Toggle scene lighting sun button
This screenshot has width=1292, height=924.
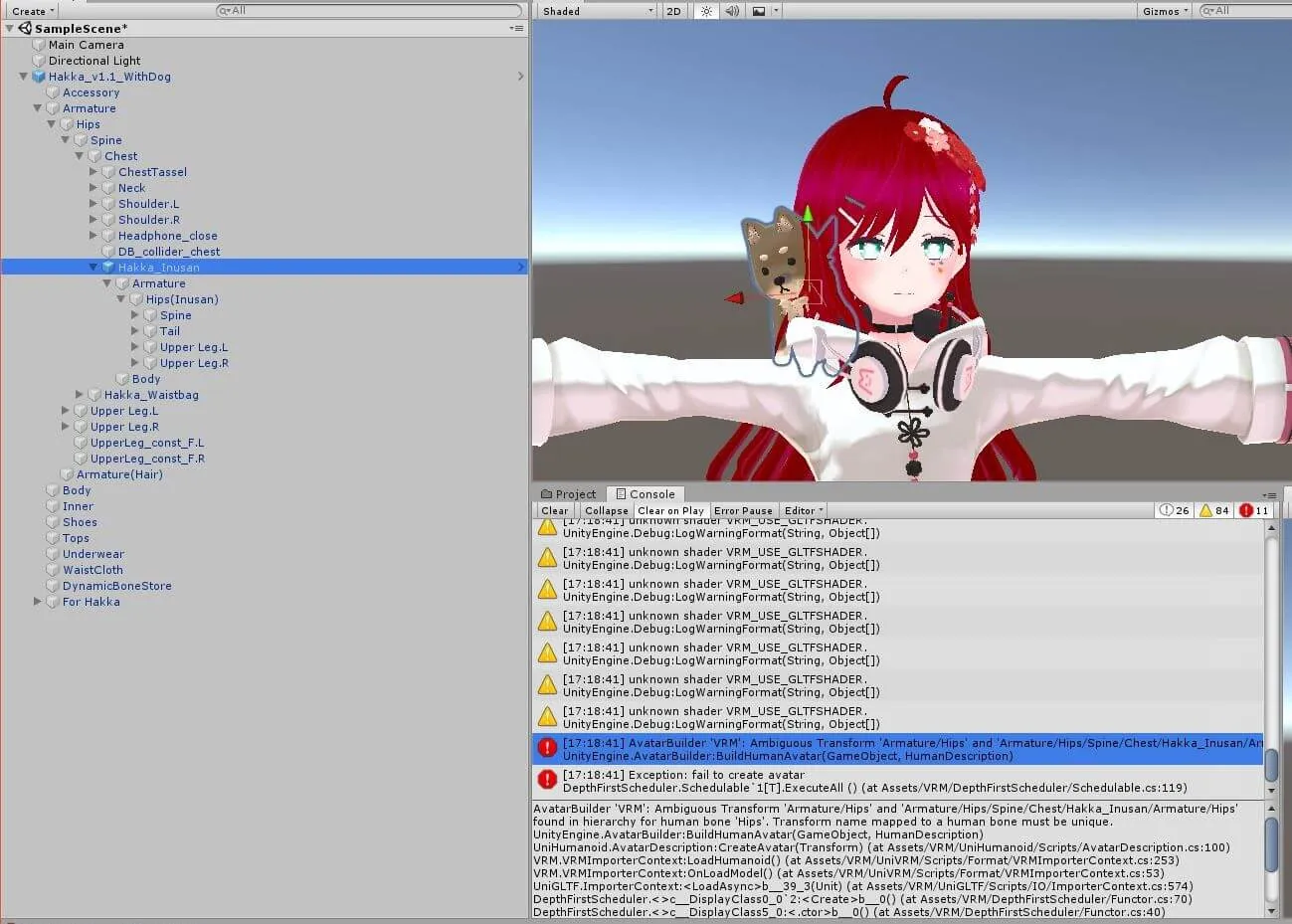(x=706, y=11)
